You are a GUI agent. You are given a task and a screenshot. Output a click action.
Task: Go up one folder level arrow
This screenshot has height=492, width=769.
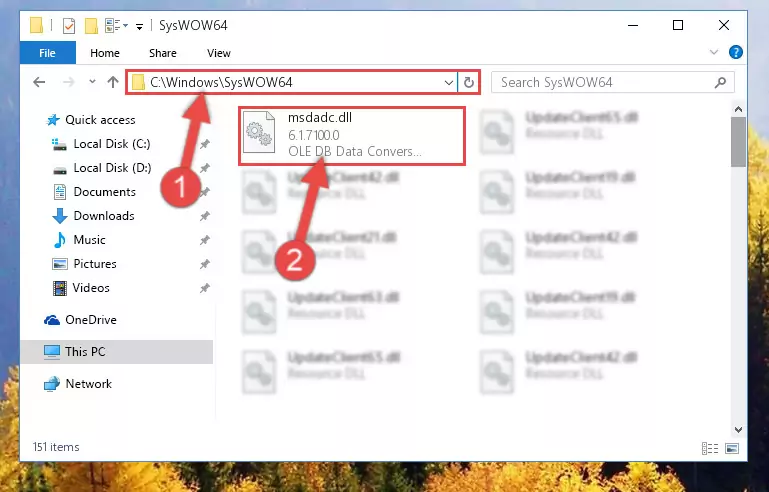click(x=113, y=82)
